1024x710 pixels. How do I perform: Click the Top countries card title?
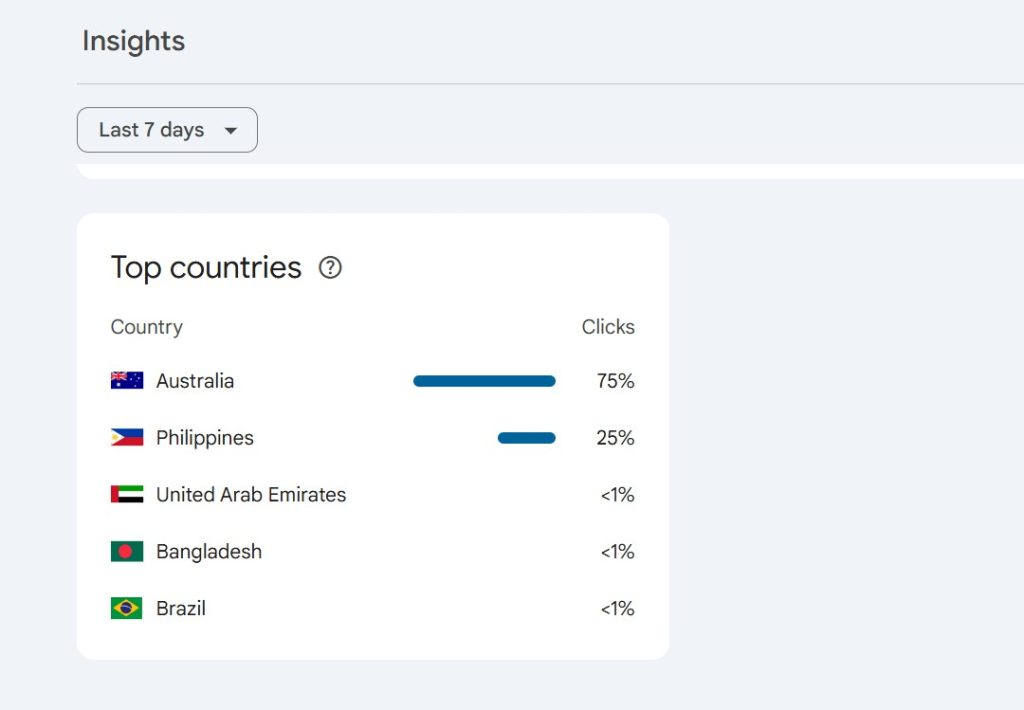[206, 268]
